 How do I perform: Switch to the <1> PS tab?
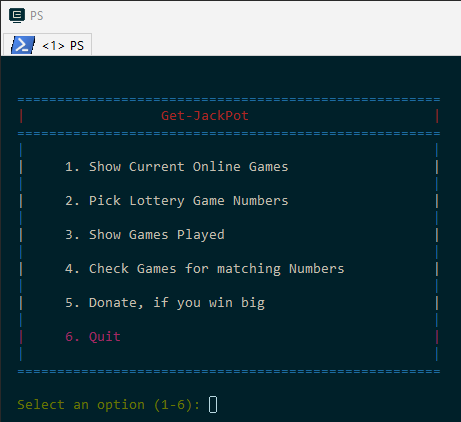(x=47, y=45)
